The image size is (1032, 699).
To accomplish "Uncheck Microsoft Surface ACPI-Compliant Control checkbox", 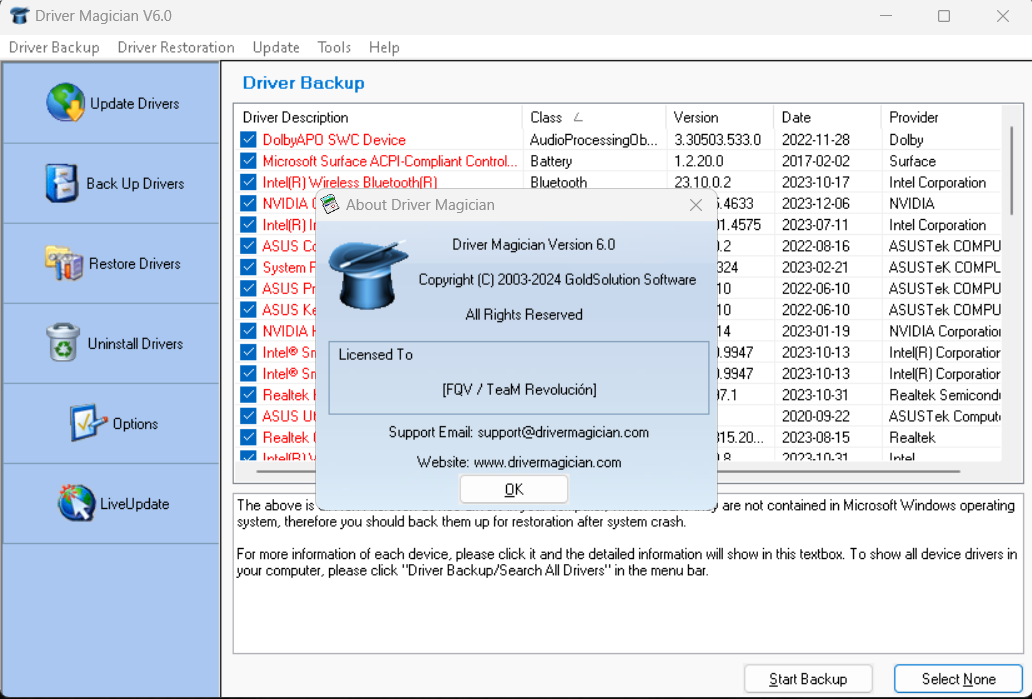I will (248, 161).
